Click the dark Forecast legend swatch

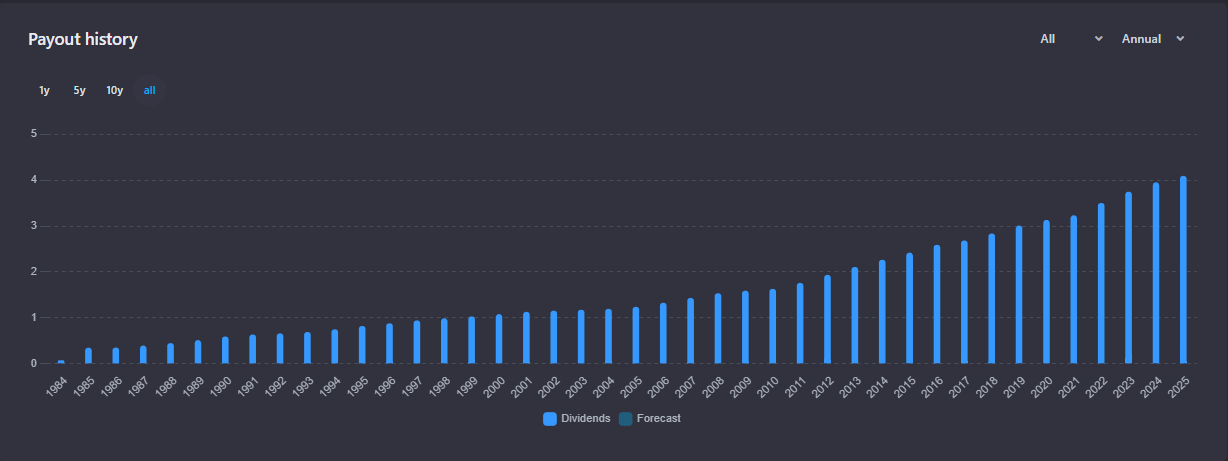point(626,419)
